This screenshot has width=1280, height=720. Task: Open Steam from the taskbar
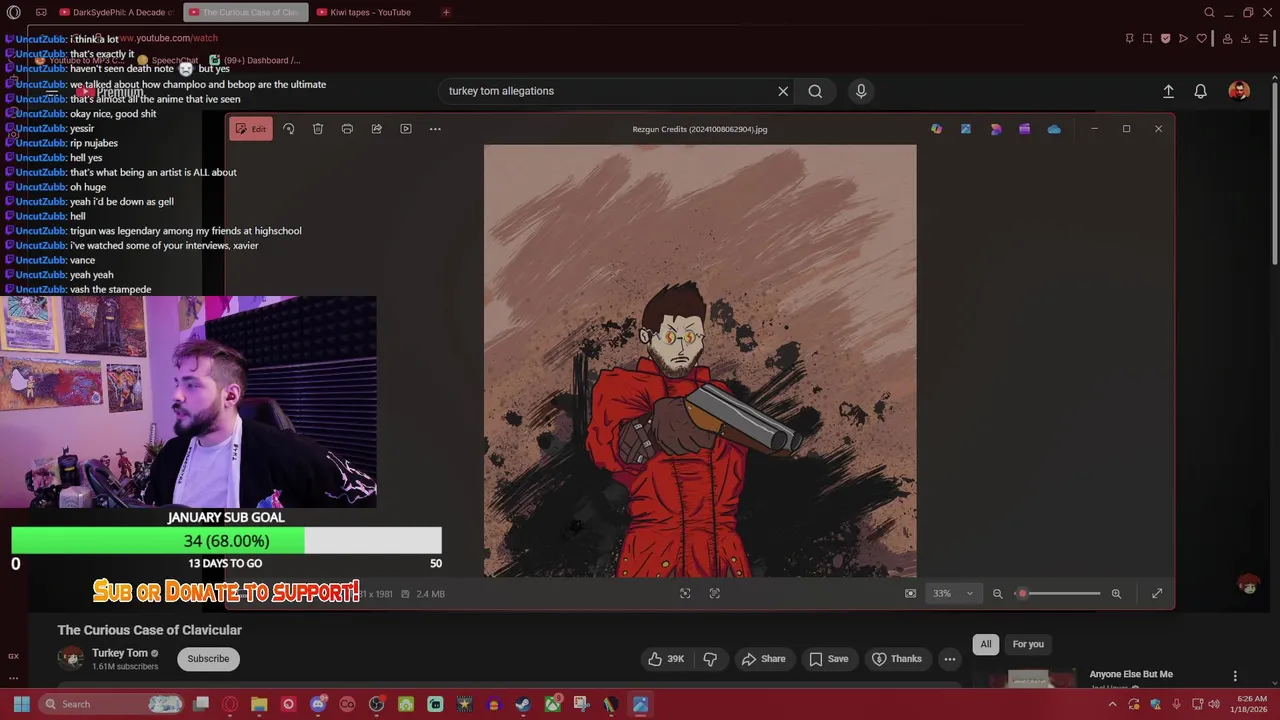click(523, 704)
